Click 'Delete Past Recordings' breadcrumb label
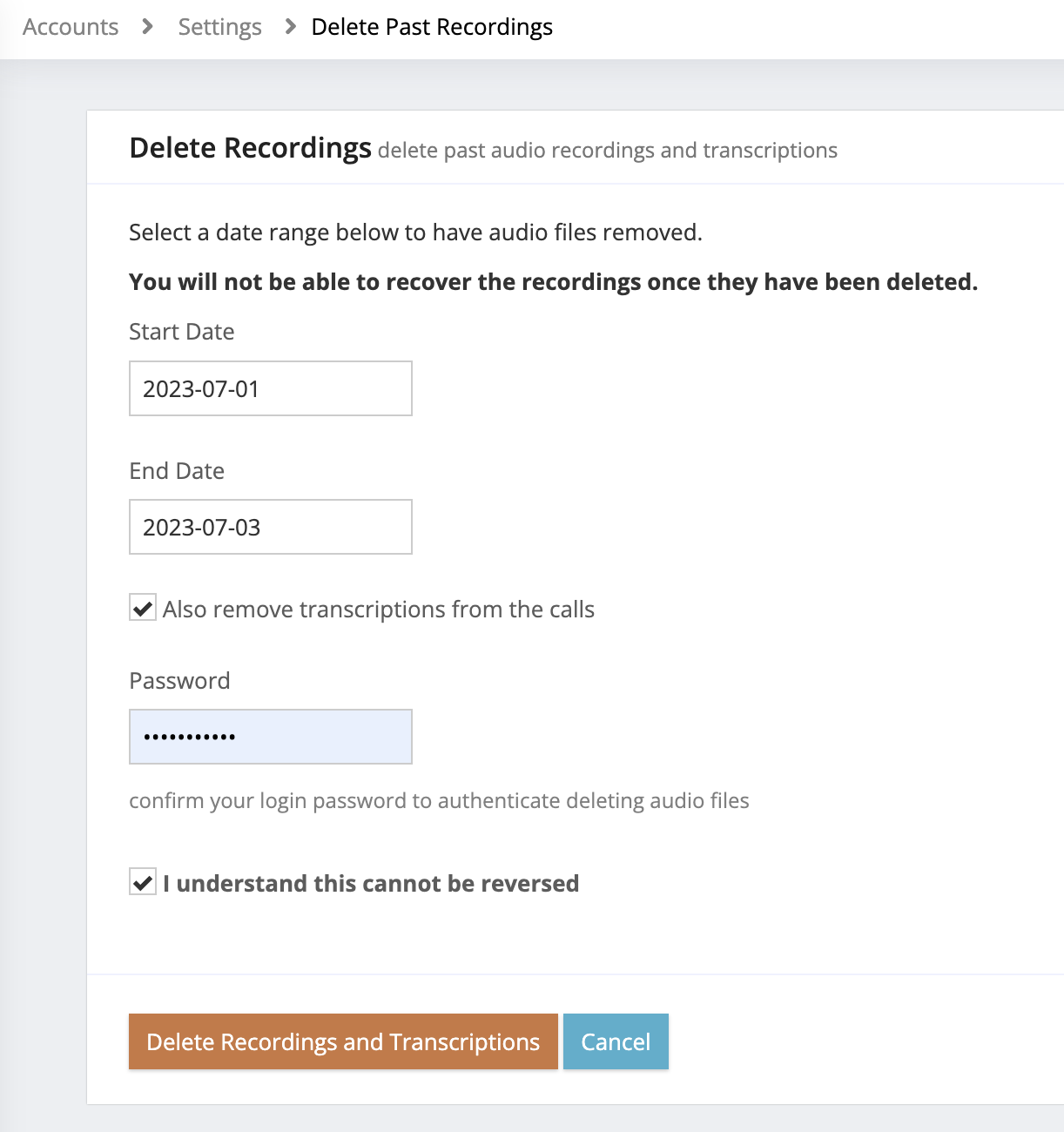This screenshot has width=1064, height=1132. tap(432, 27)
